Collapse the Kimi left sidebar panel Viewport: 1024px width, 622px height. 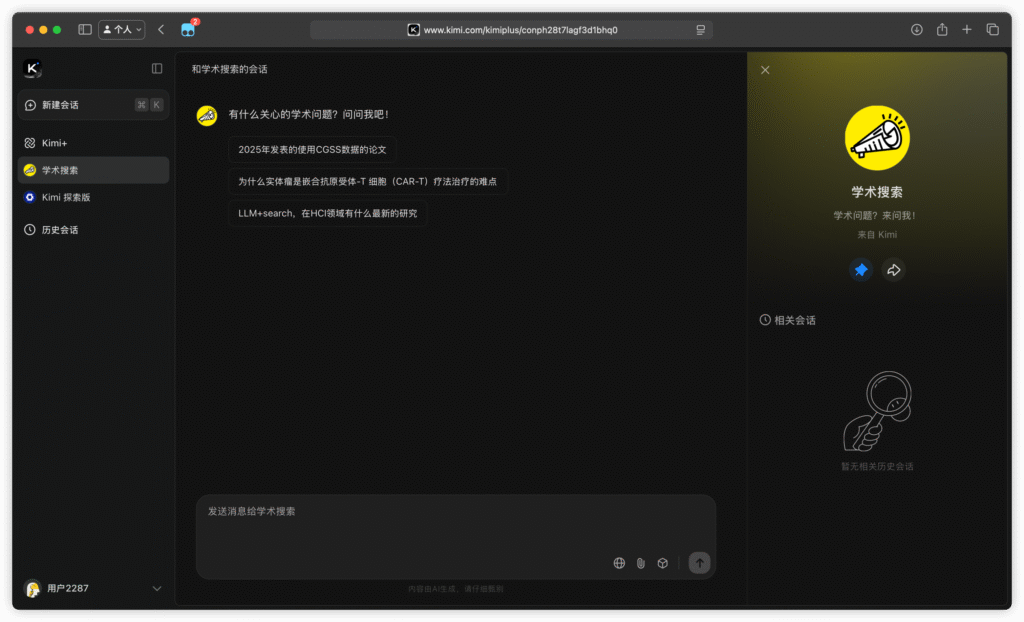[x=157, y=69]
